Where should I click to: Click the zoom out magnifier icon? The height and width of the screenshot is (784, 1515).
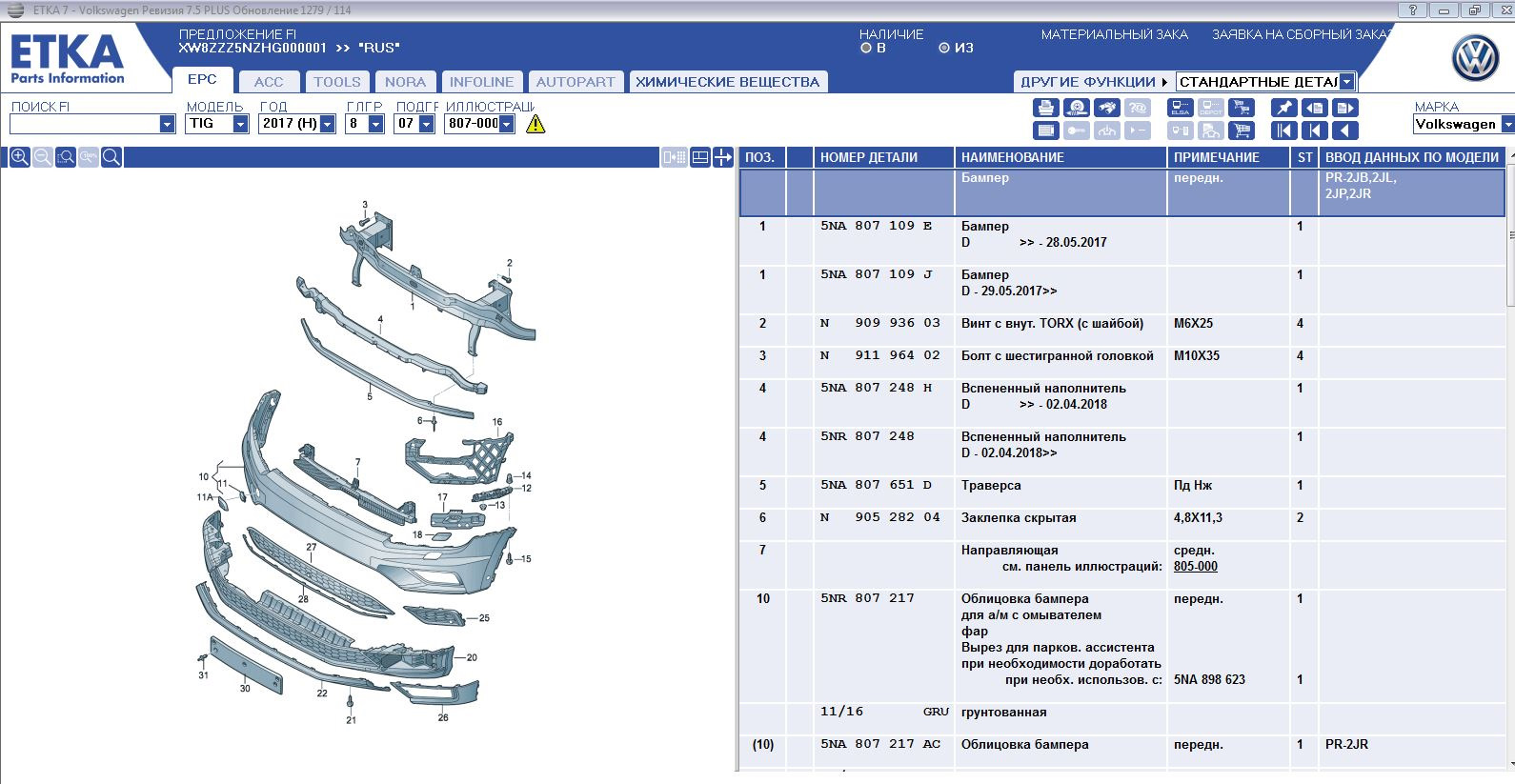pos(42,157)
